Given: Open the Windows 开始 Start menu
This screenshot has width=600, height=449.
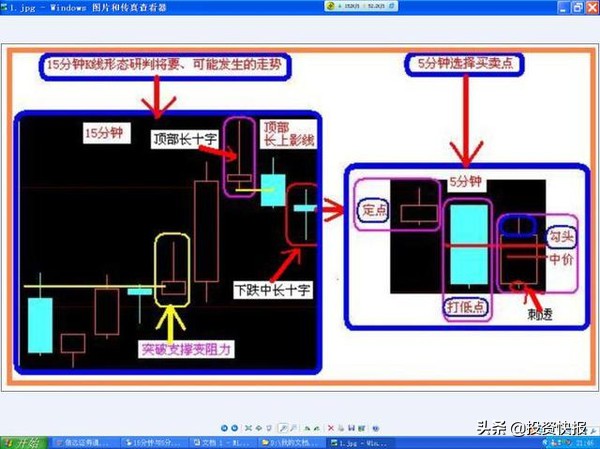Looking at the screenshot, I should tap(22, 442).
